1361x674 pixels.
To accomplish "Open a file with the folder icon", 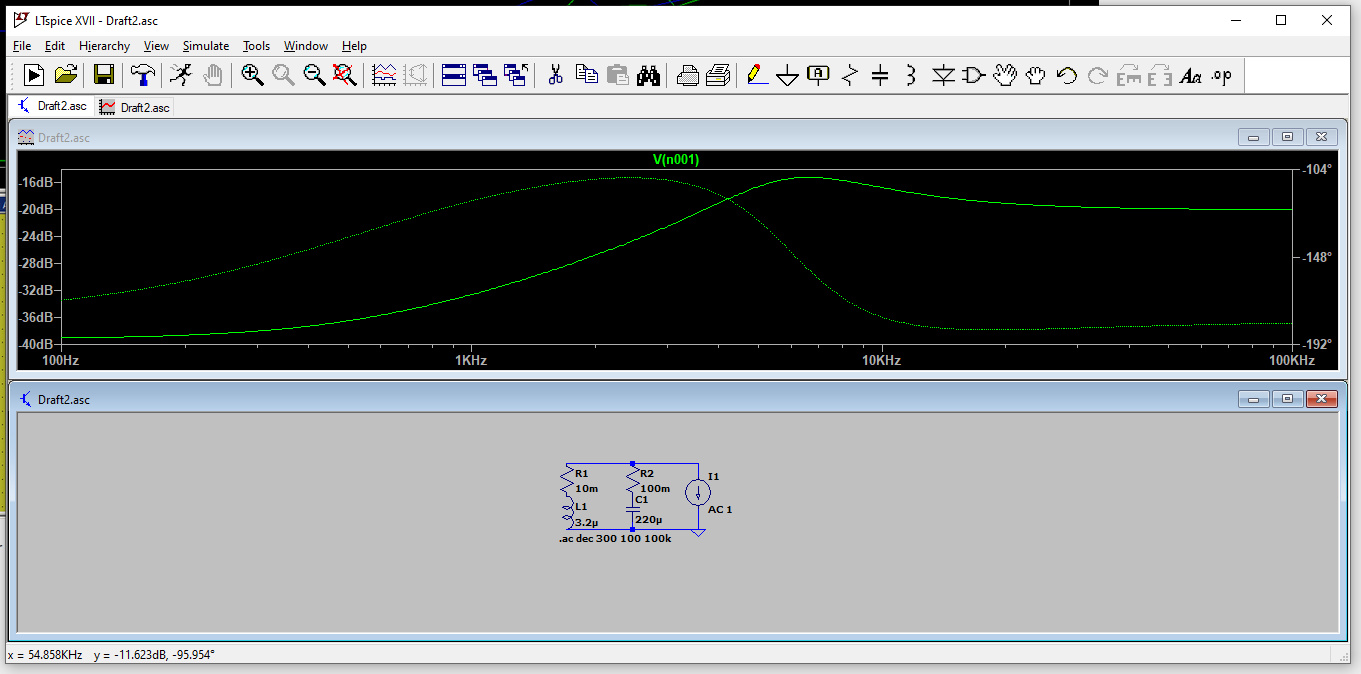I will coord(66,75).
